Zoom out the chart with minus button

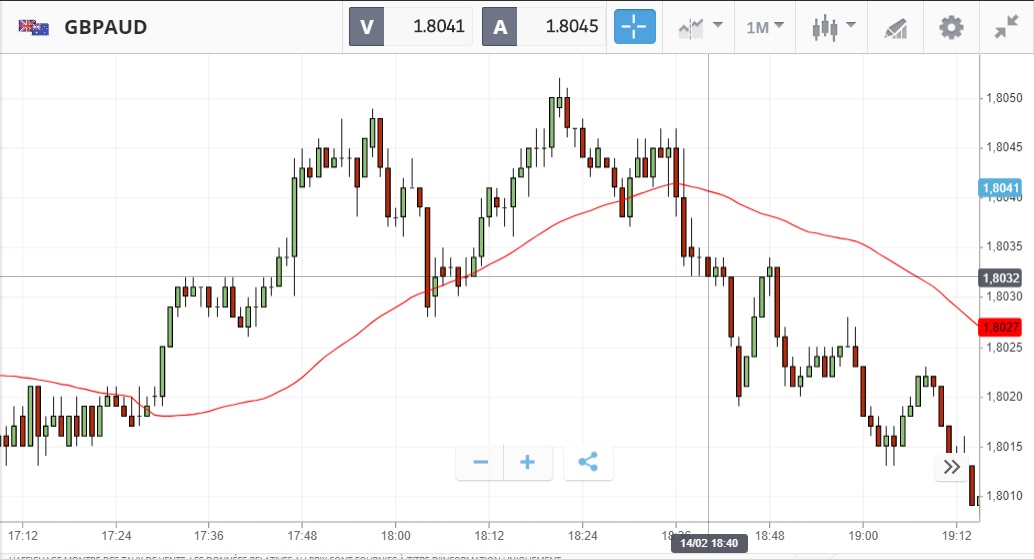point(480,462)
